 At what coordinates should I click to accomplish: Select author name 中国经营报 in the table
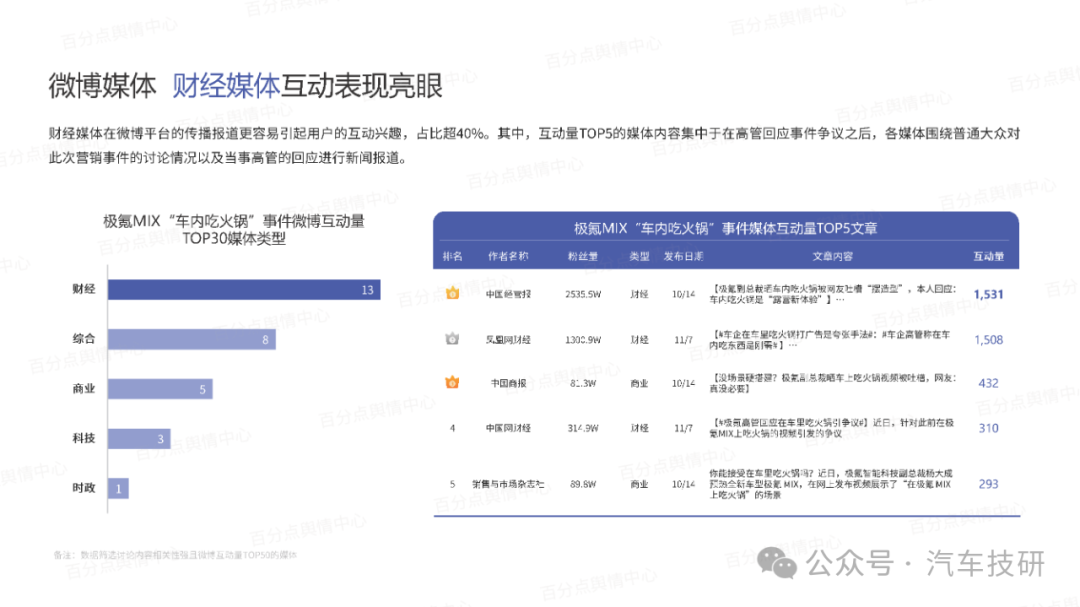(x=508, y=294)
